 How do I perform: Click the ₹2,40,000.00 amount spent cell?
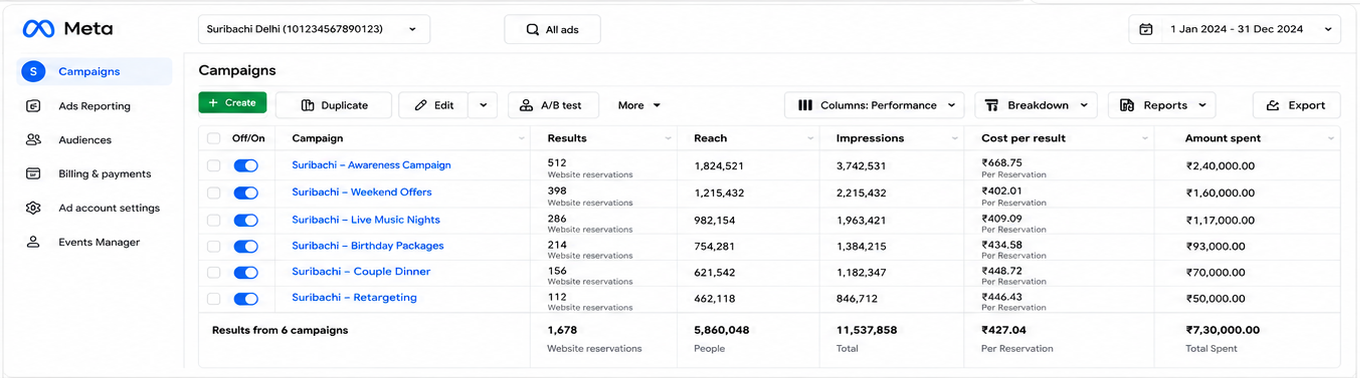[1221, 166]
